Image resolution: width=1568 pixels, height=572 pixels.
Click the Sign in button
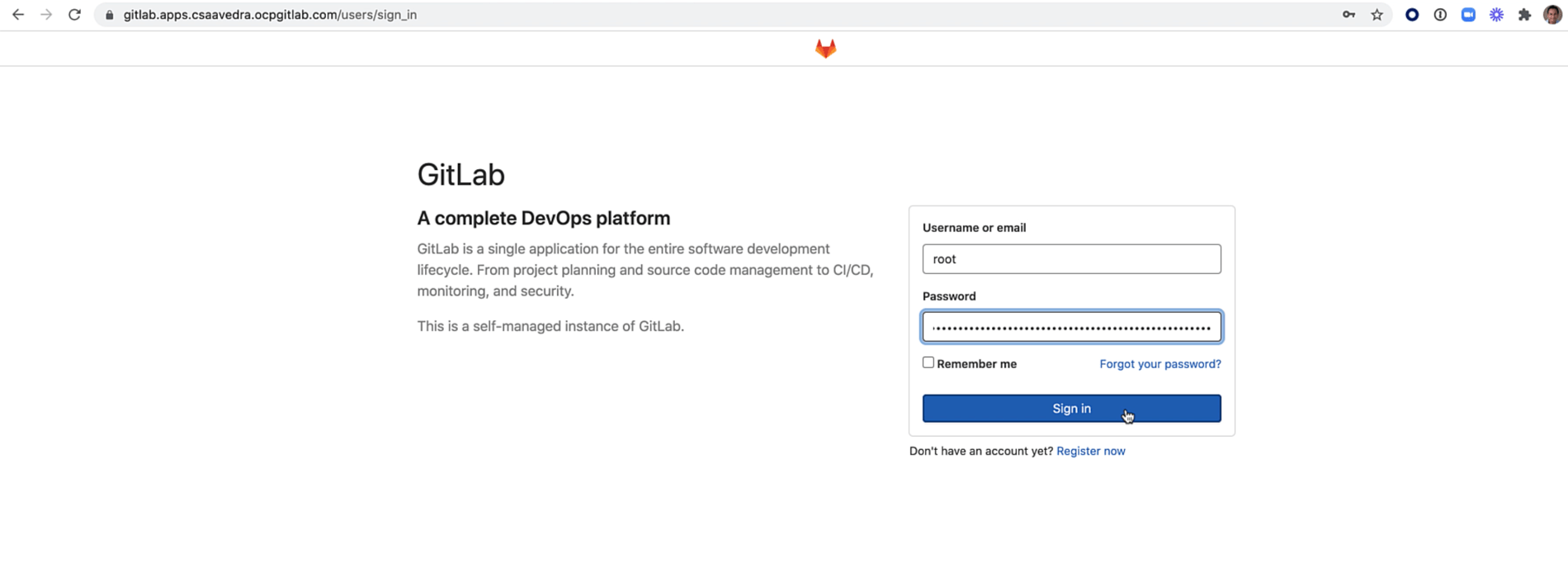point(1071,409)
